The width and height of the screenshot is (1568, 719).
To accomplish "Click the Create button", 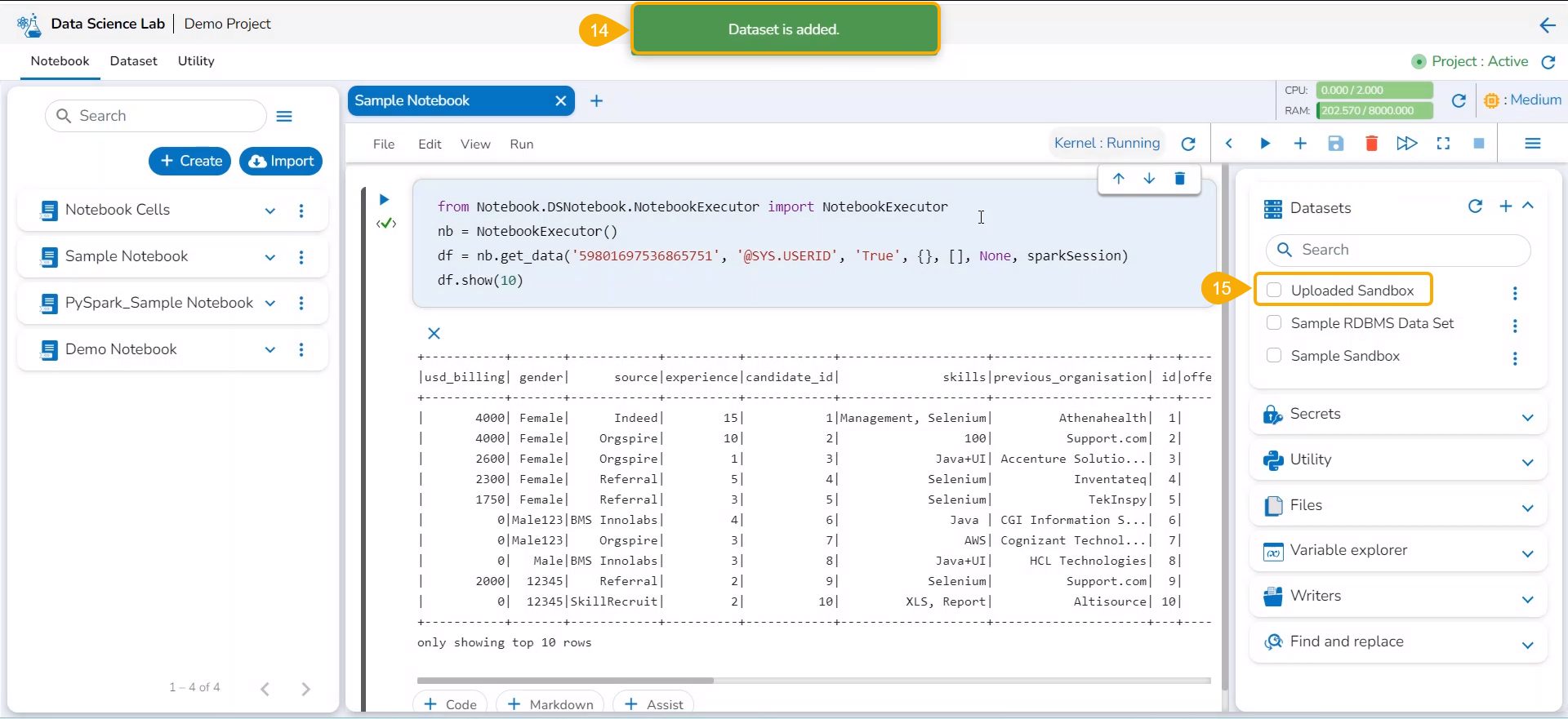I will [x=190, y=161].
